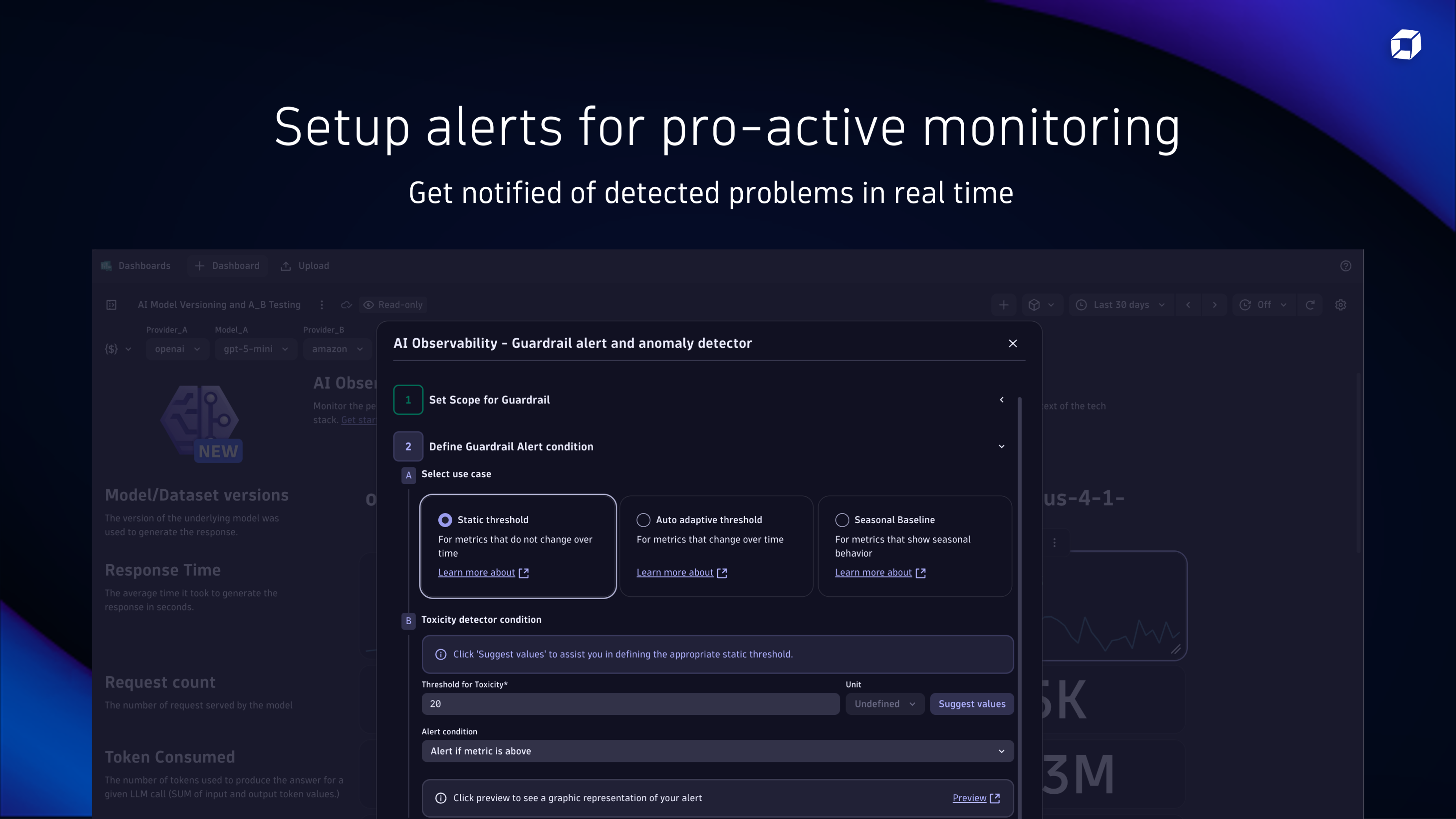Refresh the dashboard via the refresh icon
This screenshot has width=1456, height=819.
[x=1310, y=304]
